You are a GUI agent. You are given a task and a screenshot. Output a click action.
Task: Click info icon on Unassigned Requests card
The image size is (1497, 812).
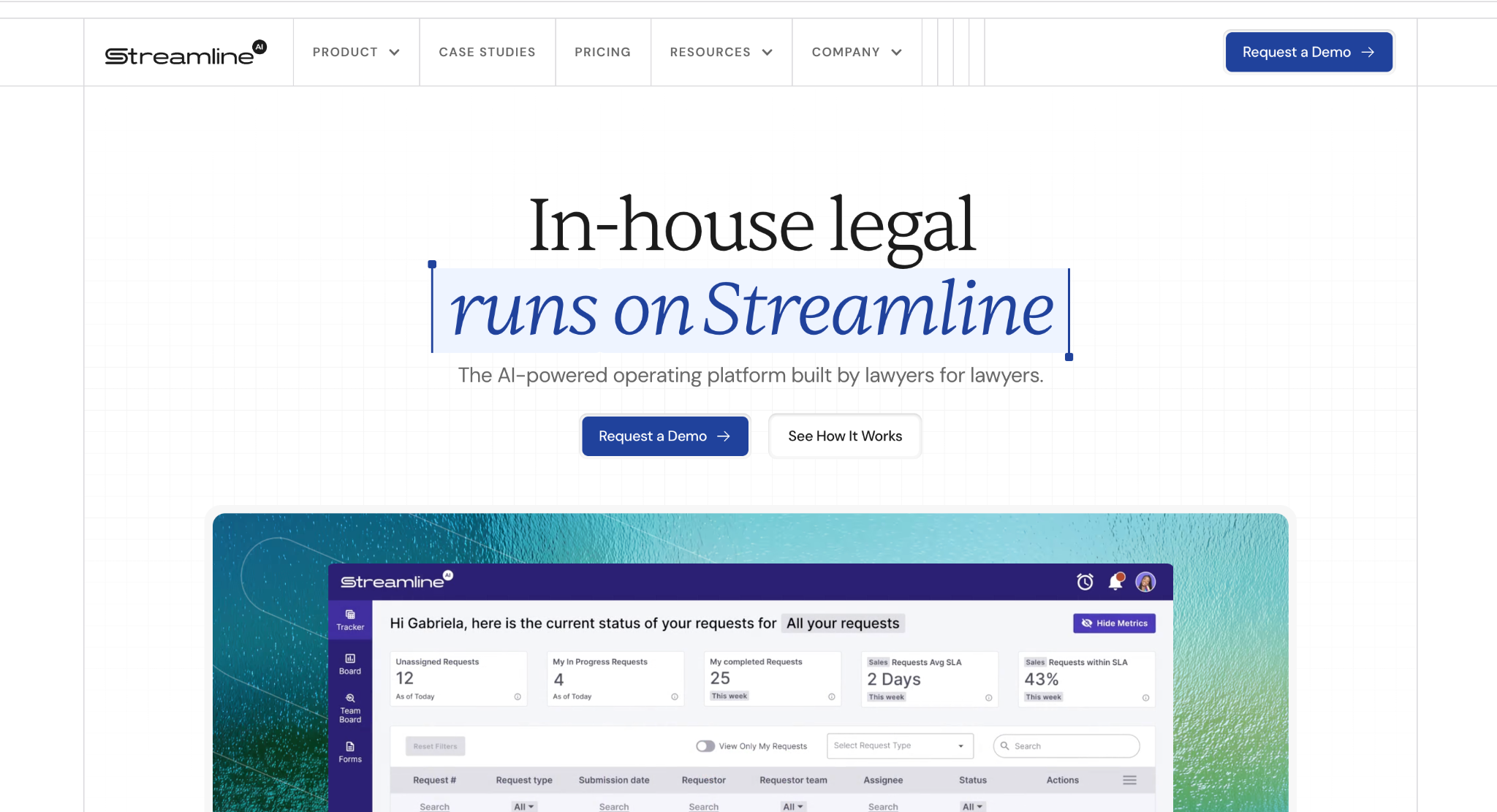518,697
